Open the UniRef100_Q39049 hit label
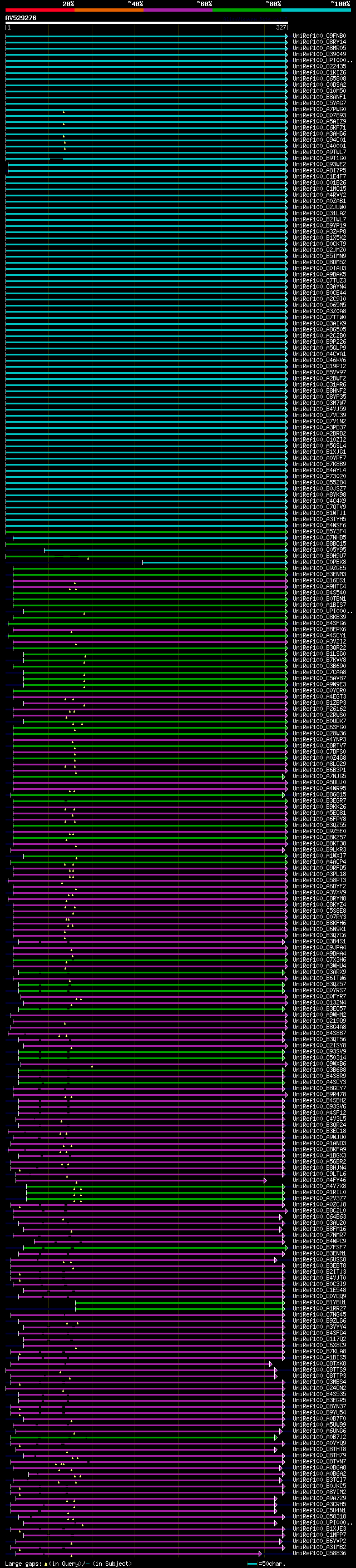 tap(319, 54)
